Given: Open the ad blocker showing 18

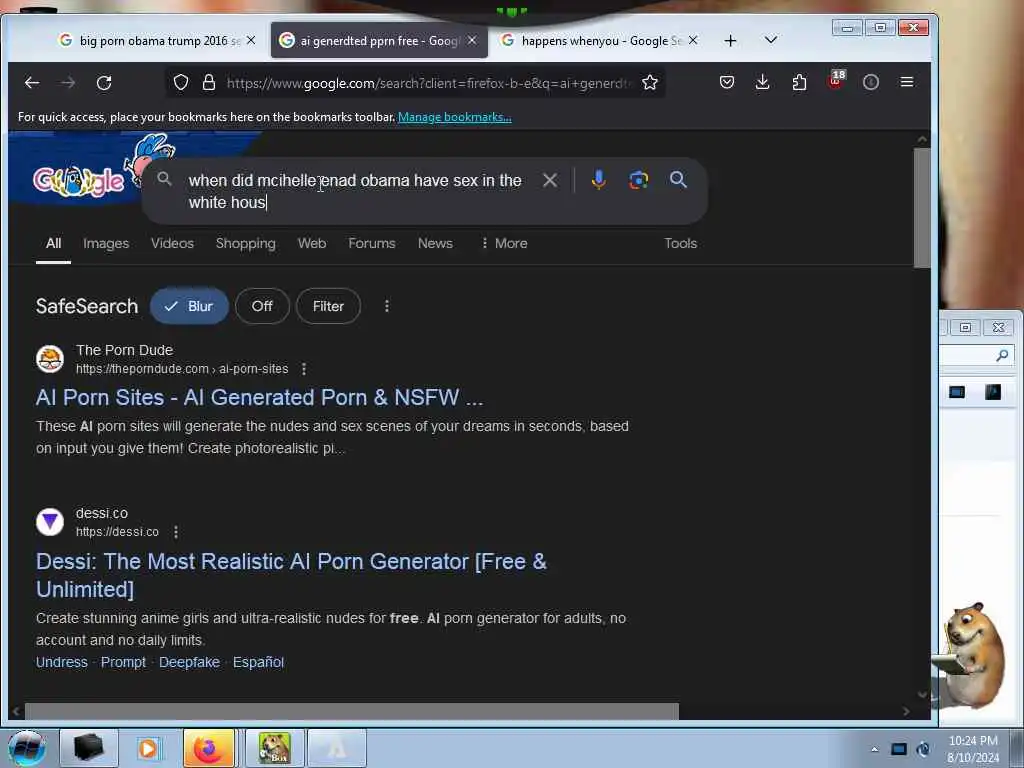Looking at the screenshot, I should 835,81.
